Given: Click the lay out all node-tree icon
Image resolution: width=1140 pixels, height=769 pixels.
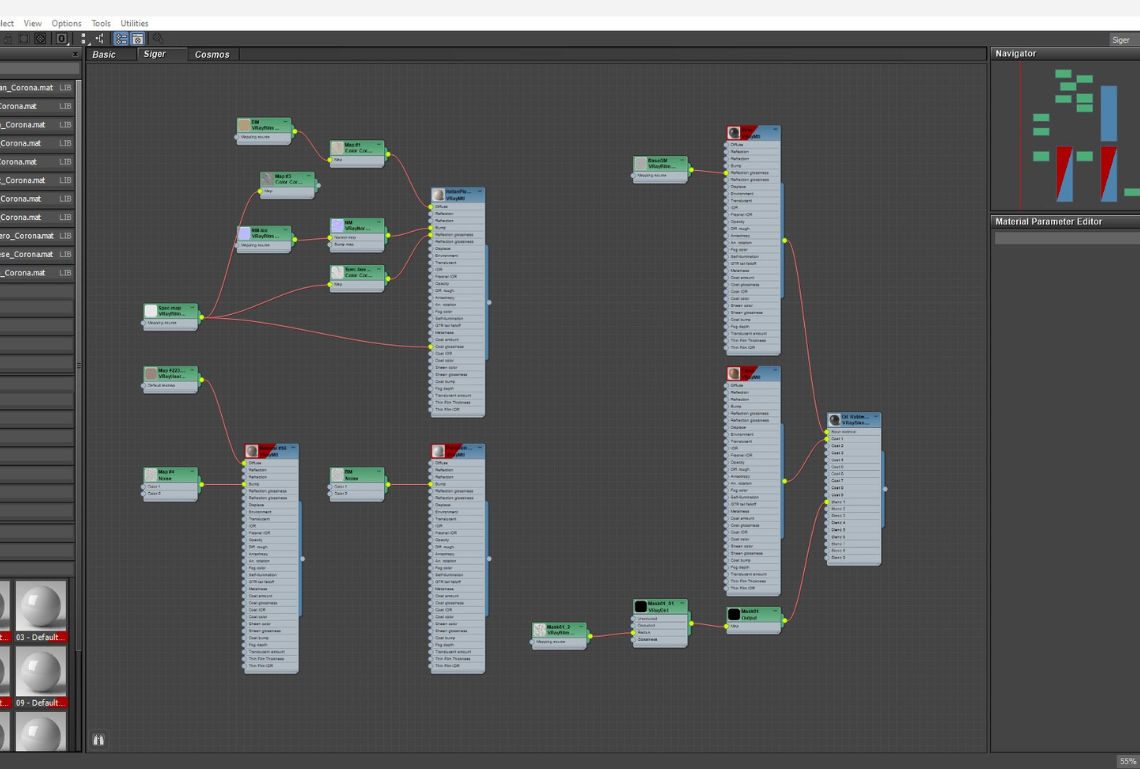Looking at the screenshot, I should (x=100, y=39).
